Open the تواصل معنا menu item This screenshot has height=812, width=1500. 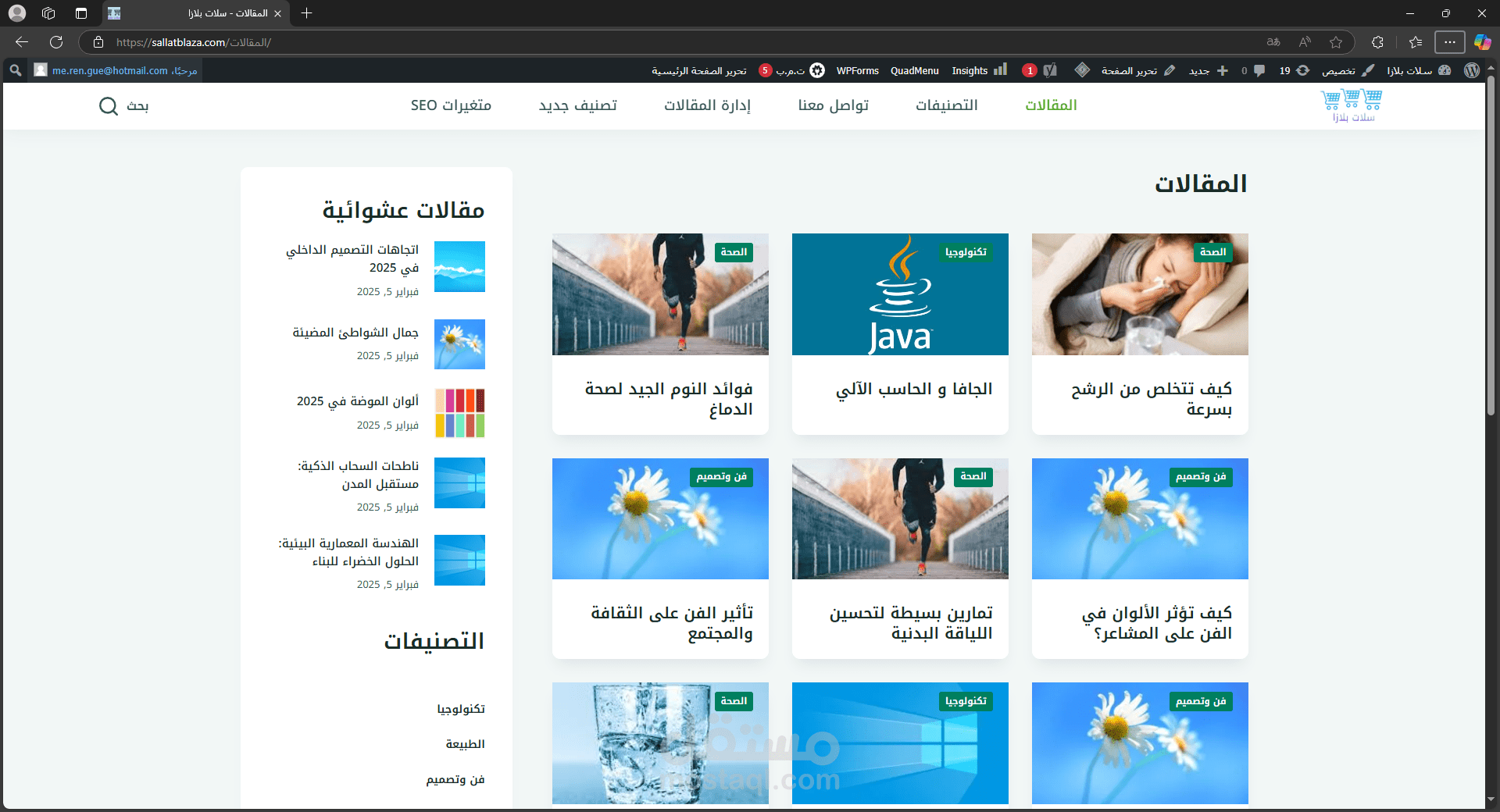pos(833,105)
